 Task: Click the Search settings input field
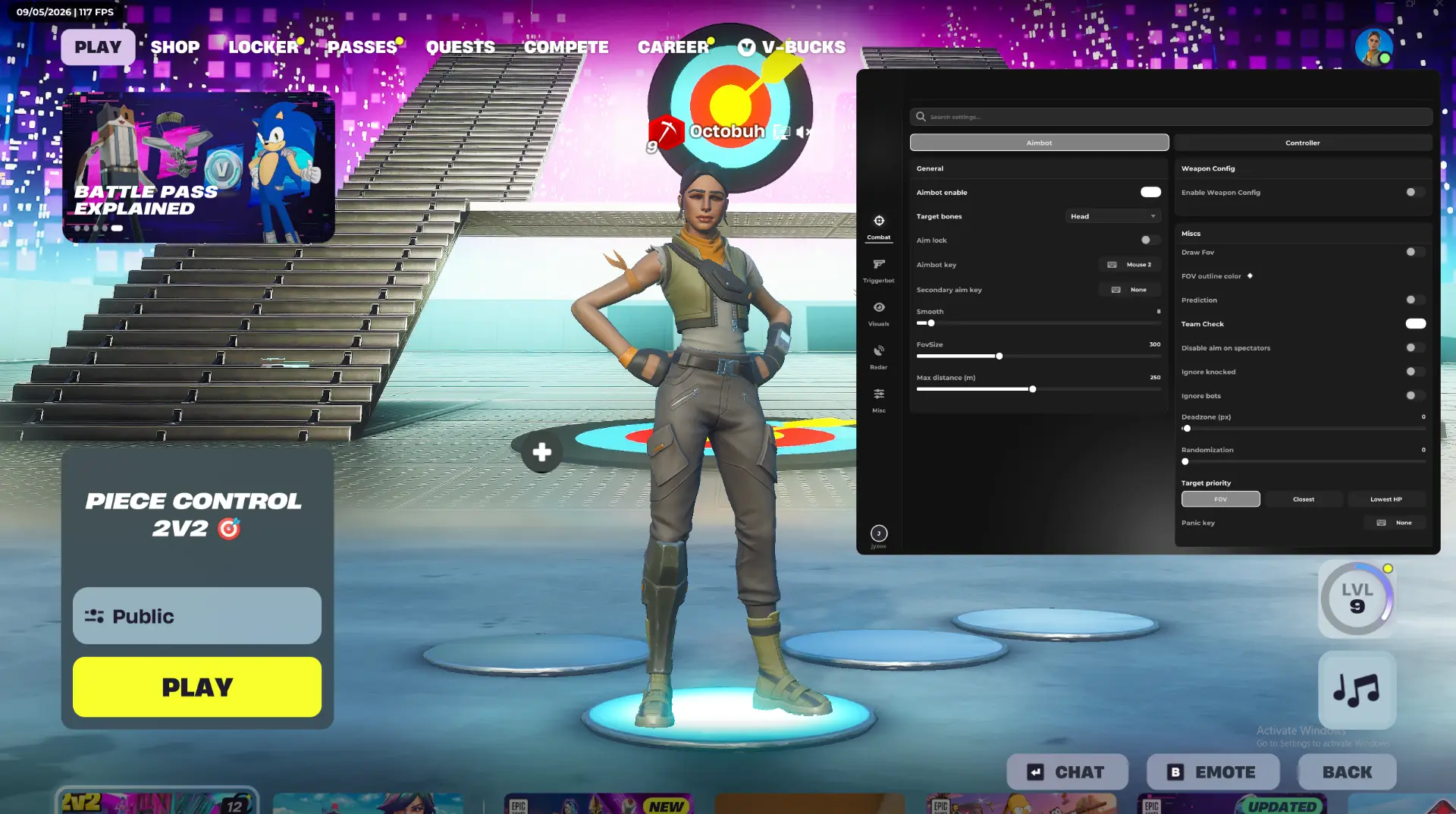click(x=1171, y=117)
